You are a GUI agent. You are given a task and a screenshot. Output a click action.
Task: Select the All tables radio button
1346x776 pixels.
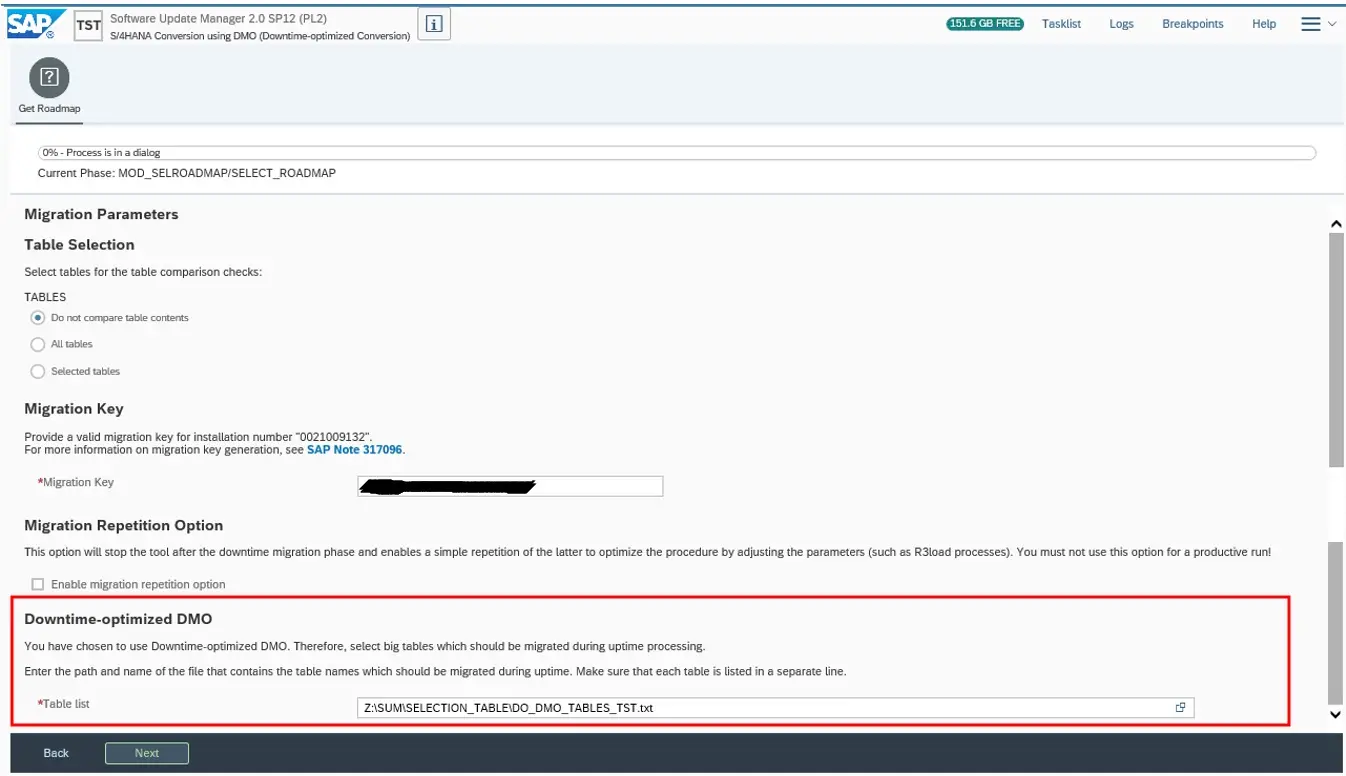coord(38,344)
